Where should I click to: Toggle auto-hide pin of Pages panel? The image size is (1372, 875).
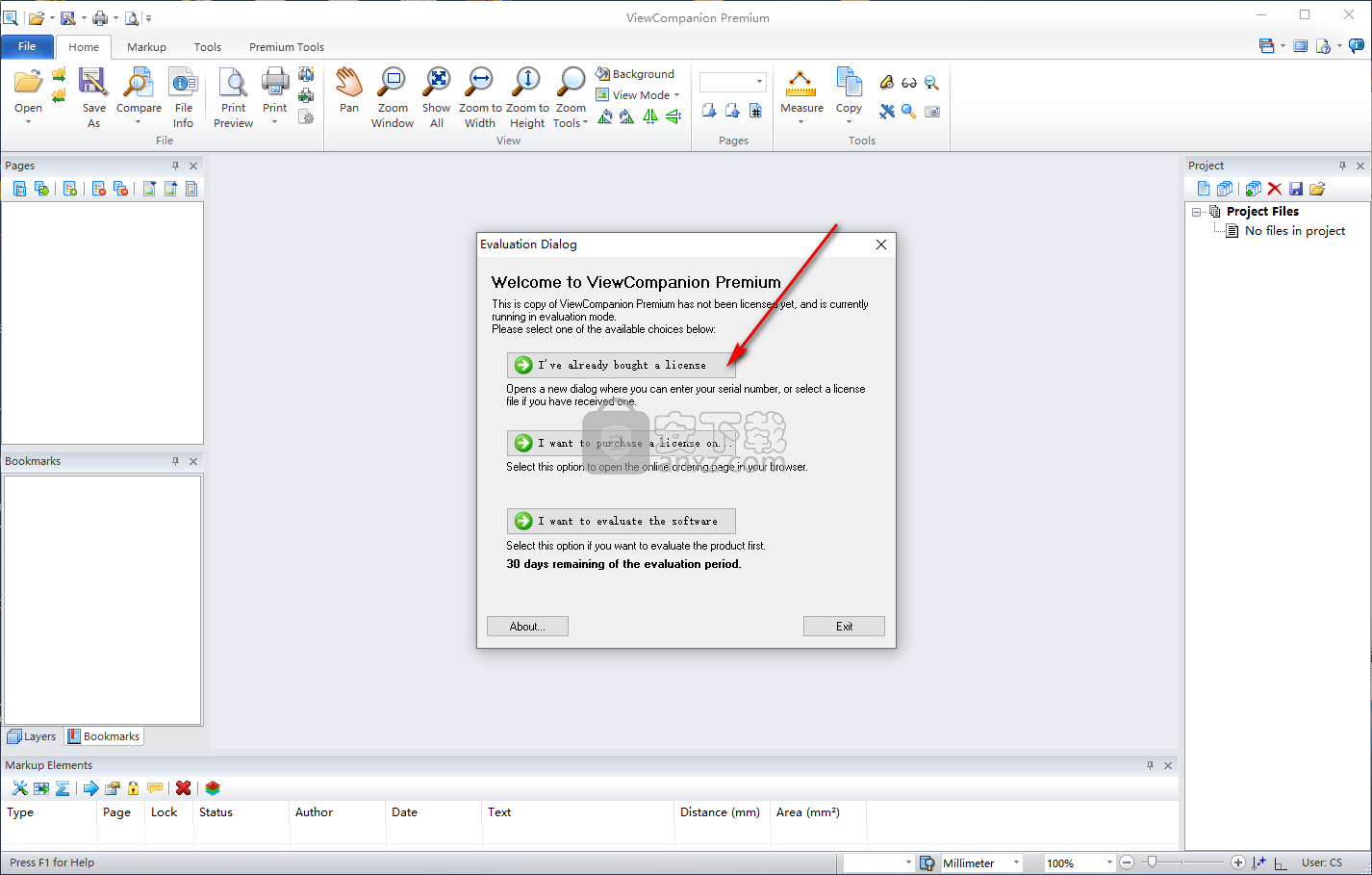tap(175, 166)
